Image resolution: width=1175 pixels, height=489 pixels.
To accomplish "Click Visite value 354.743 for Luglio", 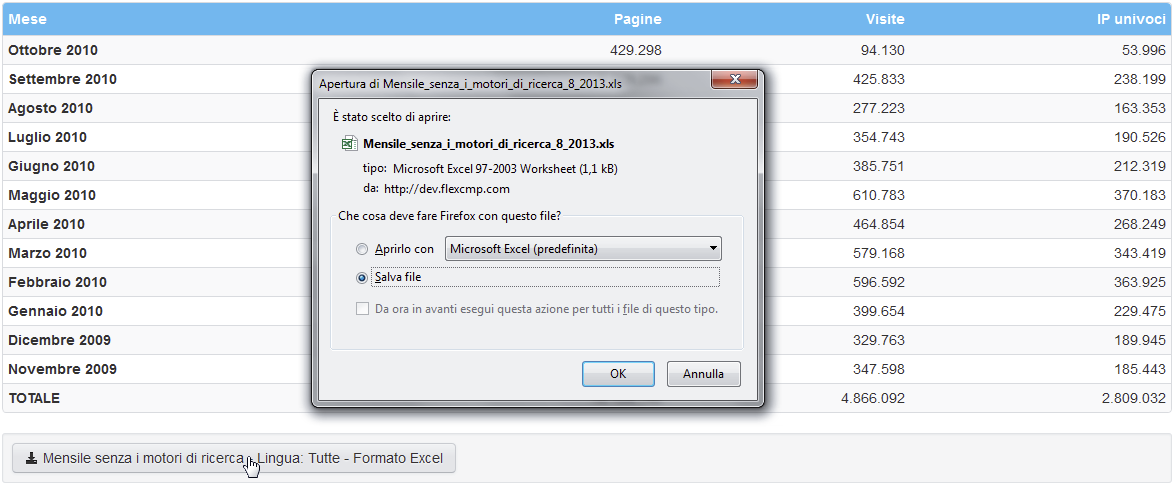I will point(879,137).
